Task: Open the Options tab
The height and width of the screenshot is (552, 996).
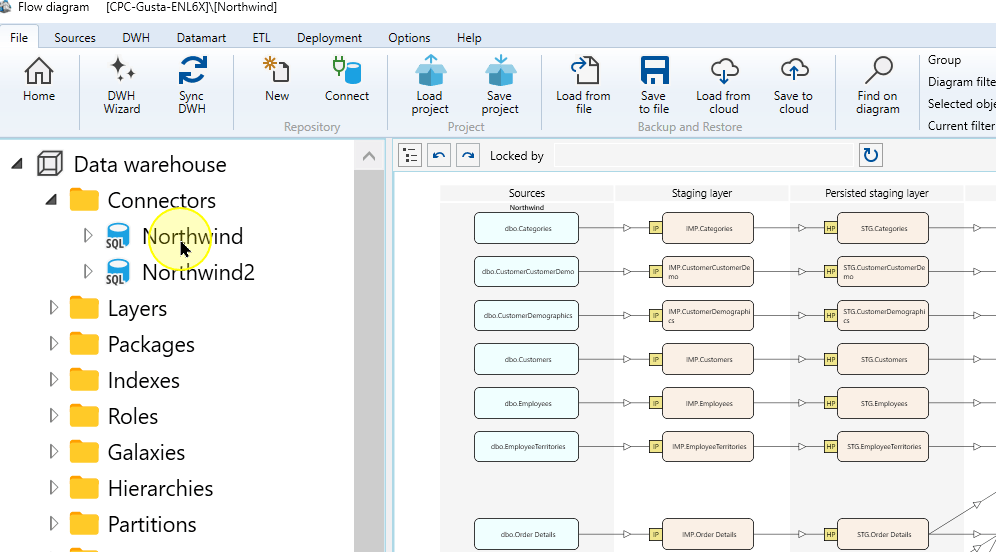Action: click(409, 37)
